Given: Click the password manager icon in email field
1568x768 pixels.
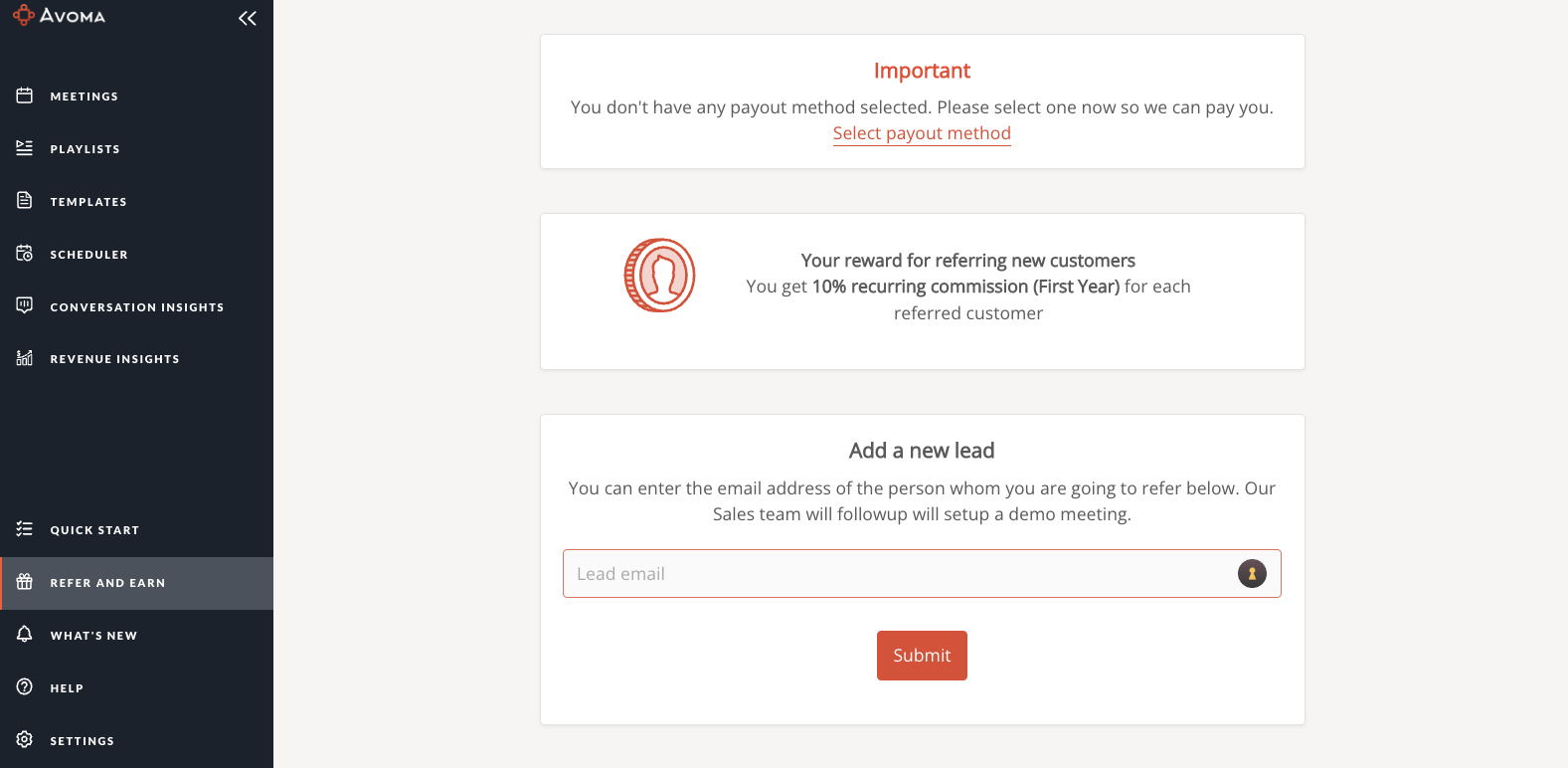Looking at the screenshot, I should 1252,574.
